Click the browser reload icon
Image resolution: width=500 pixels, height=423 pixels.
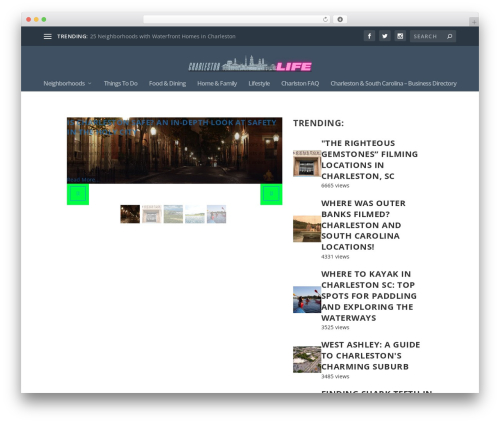coord(325,19)
